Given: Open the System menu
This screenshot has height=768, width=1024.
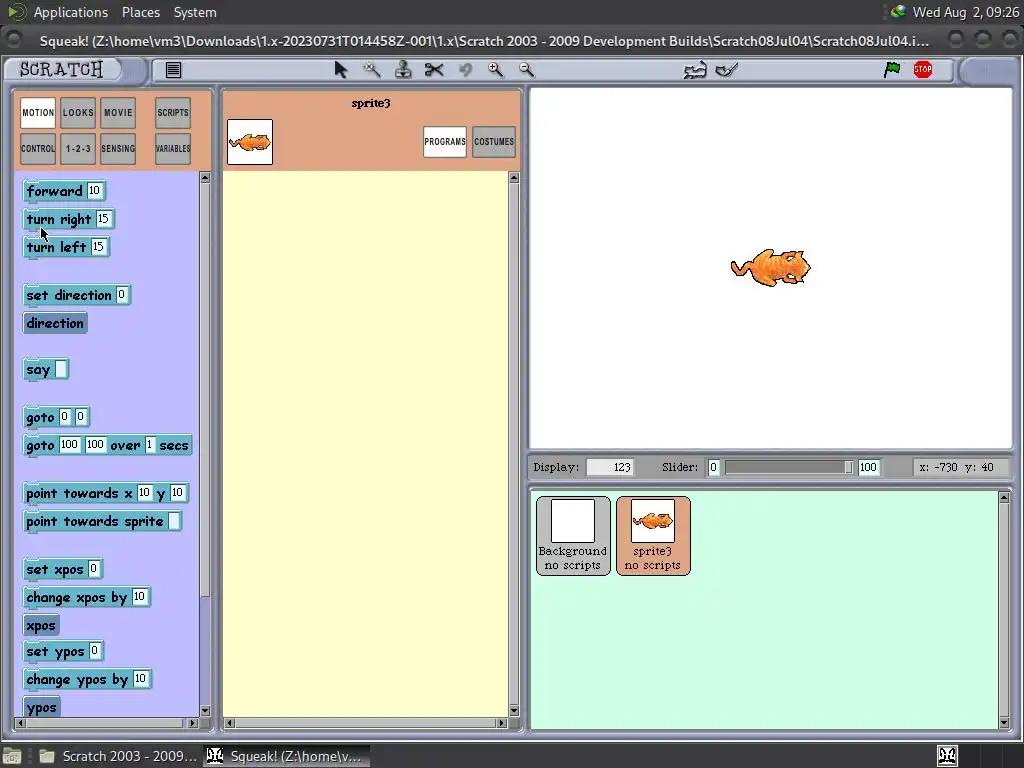Looking at the screenshot, I should pyautogui.click(x=195, y=12).
